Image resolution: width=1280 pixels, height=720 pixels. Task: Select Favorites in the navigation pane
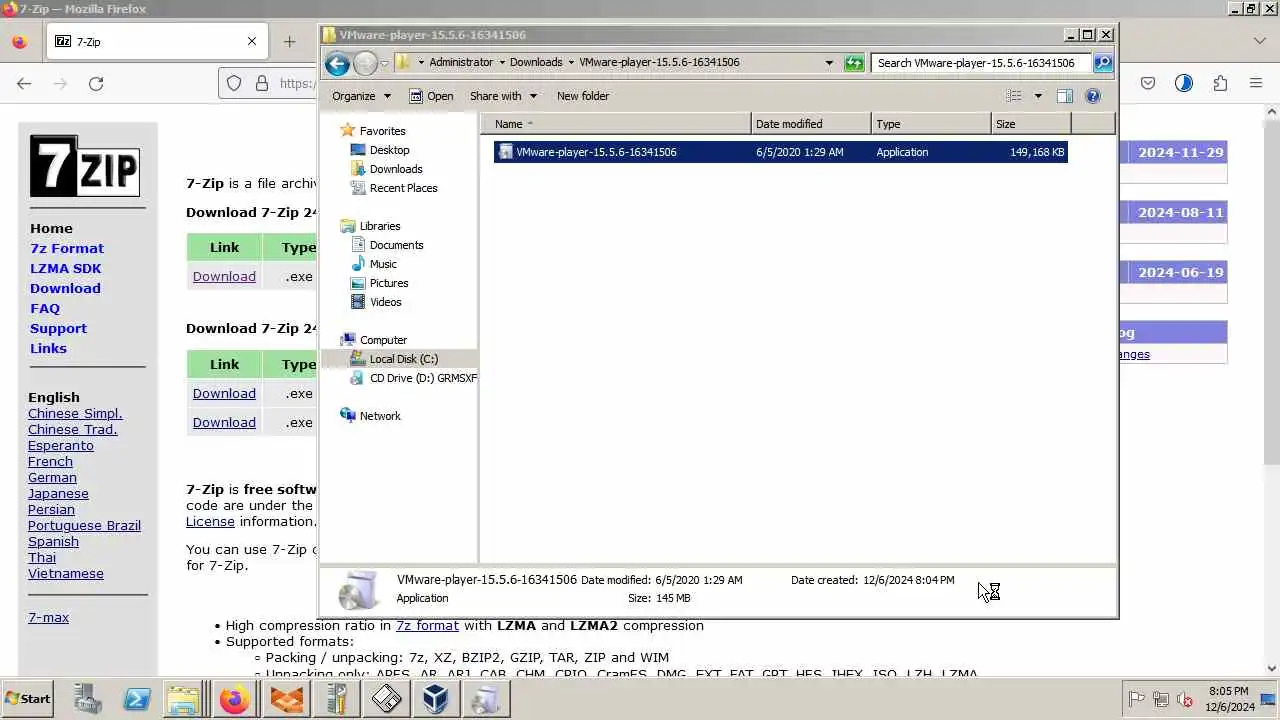click(x=382, y=131)
